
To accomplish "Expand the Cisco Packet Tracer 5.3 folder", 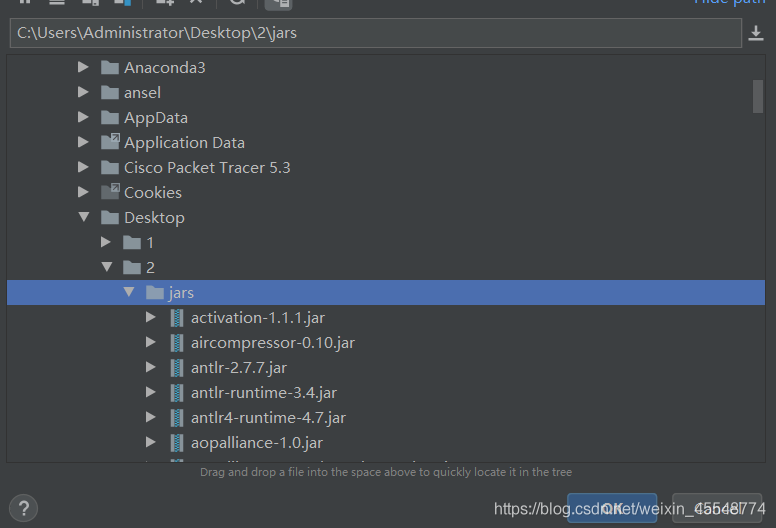I will (x=83, y=167).
